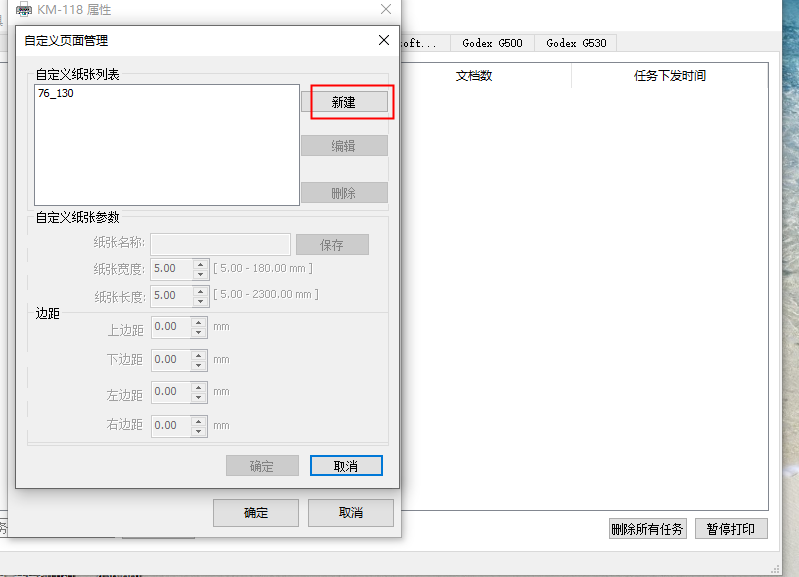This screenshot has width=799, height=577.
Task: Click the 新建 button to create paper
Action: [x=344, y=102]
